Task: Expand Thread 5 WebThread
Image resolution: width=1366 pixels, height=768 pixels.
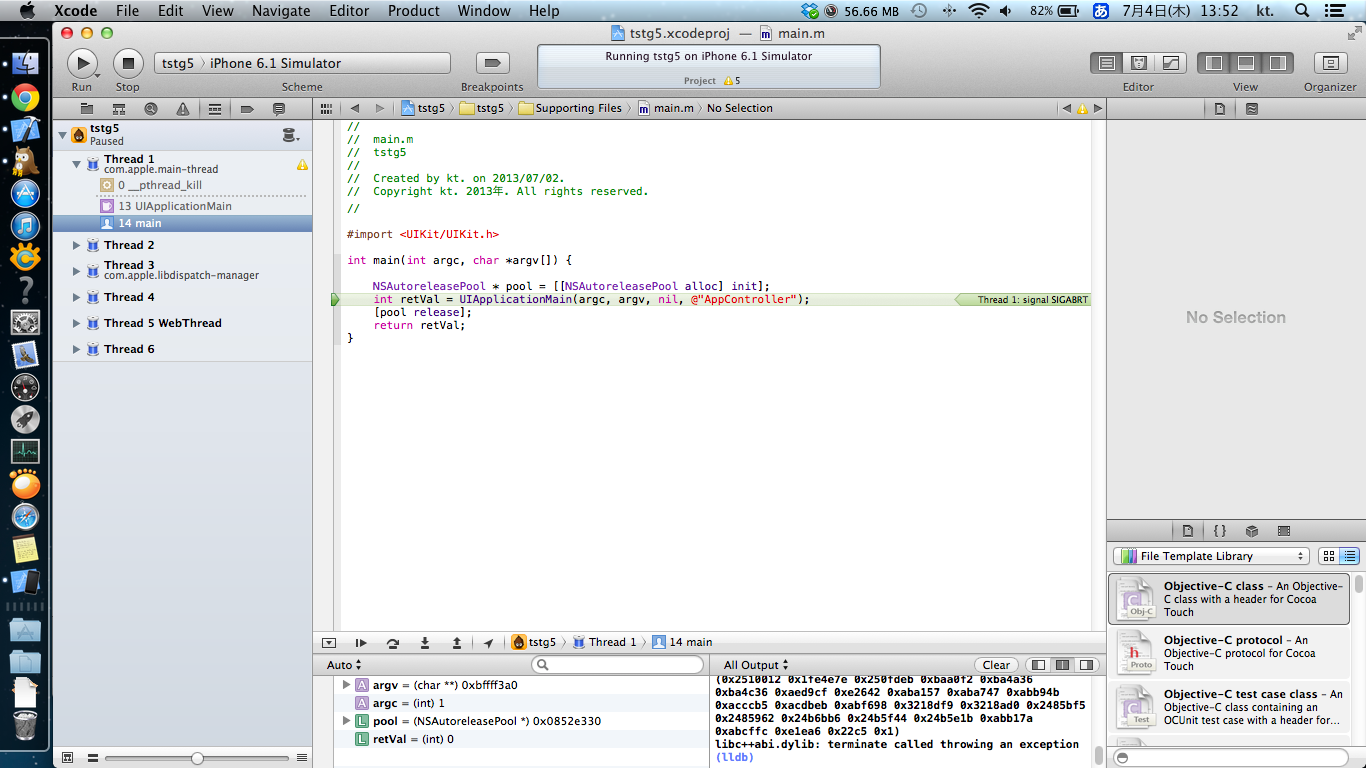Action: (77, 323)
